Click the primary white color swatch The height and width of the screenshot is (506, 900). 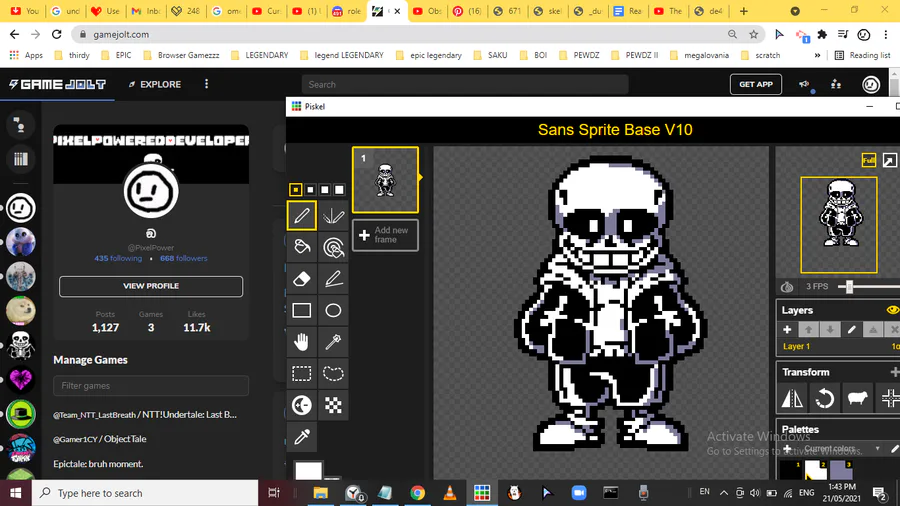click(308, 471)
